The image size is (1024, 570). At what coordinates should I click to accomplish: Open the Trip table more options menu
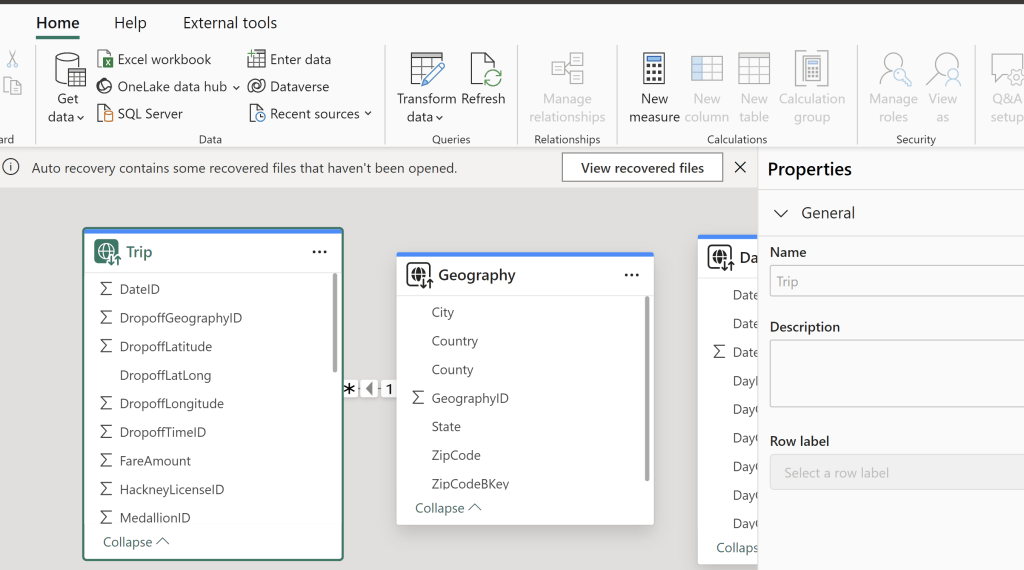[x=319, y=252]
